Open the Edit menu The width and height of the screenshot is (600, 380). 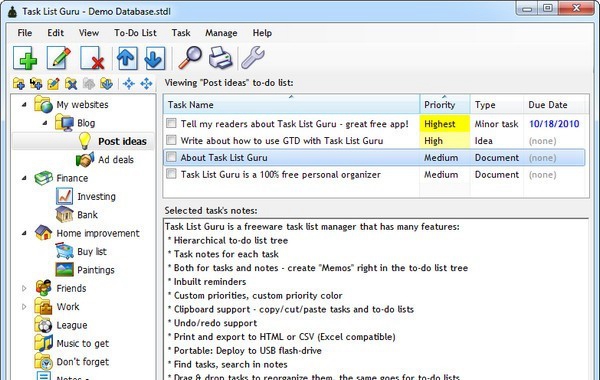click(x=55, y=33)
